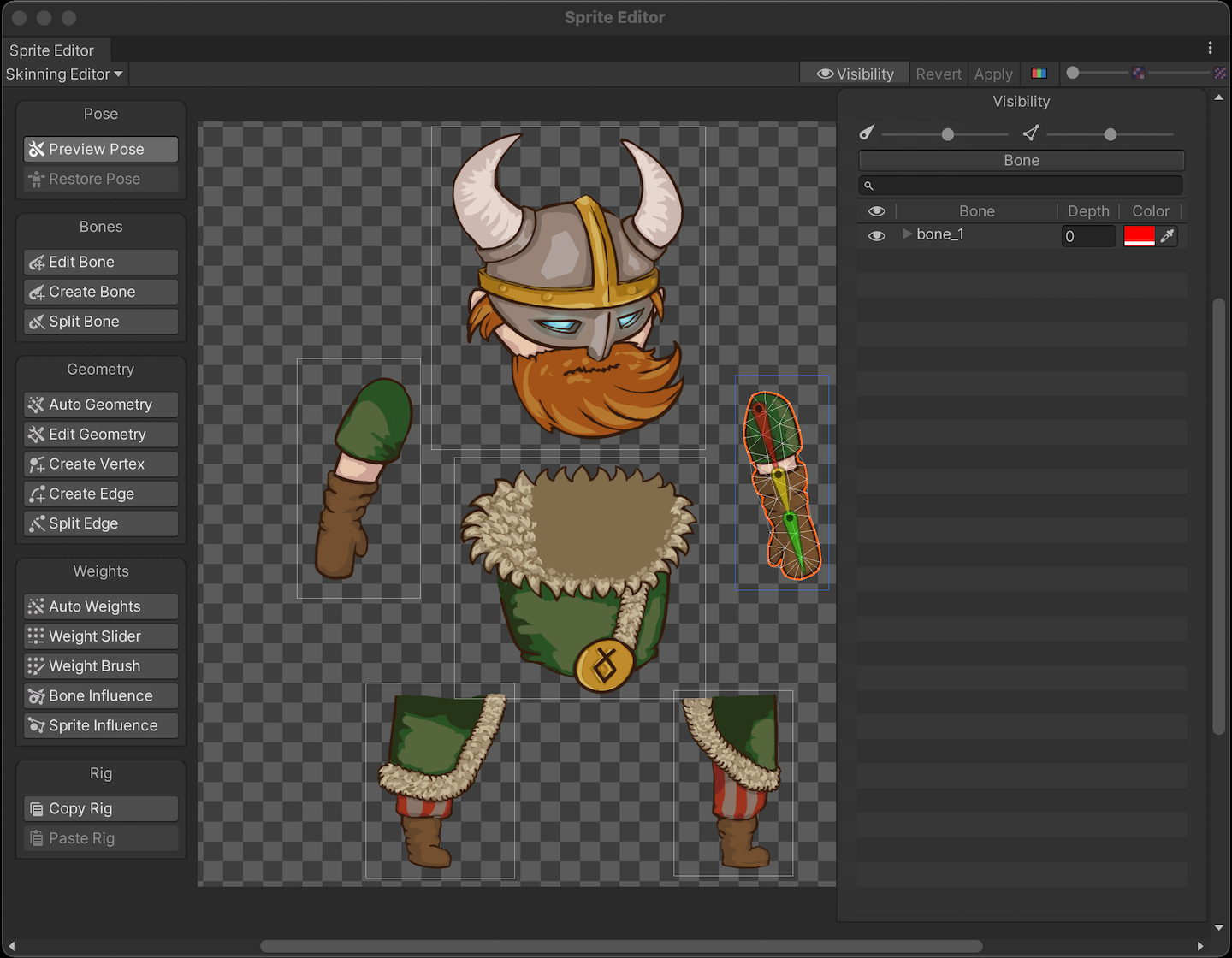Open the Bone Influence tool icon
1232x958 pixels.
[36, 696]
